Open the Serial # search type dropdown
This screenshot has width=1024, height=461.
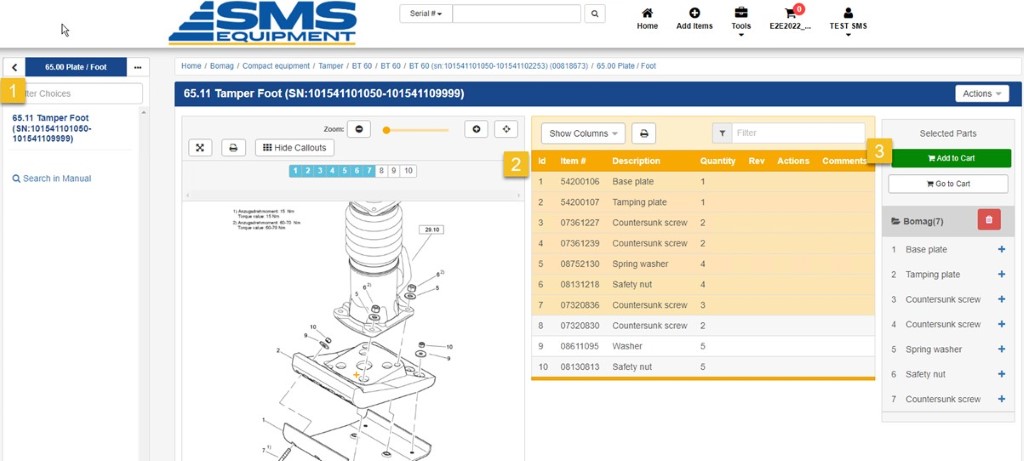click(426, 13)
